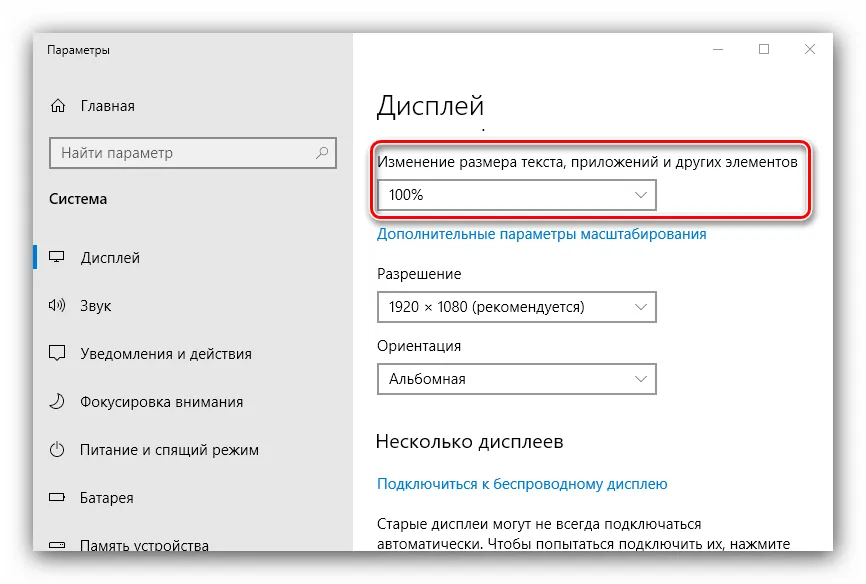Go to Уведомления и действия
The height and width of the screenshot is (584, 866).
[x=166, y=354]
